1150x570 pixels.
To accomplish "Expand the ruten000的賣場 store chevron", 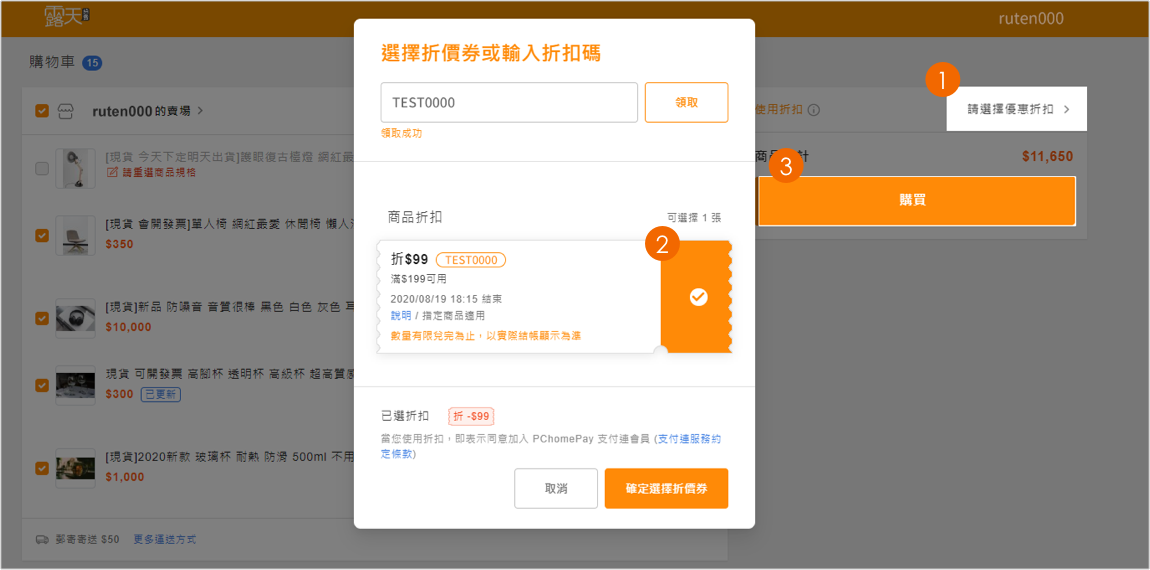I will pyautogui.click(x=200, y=111).
